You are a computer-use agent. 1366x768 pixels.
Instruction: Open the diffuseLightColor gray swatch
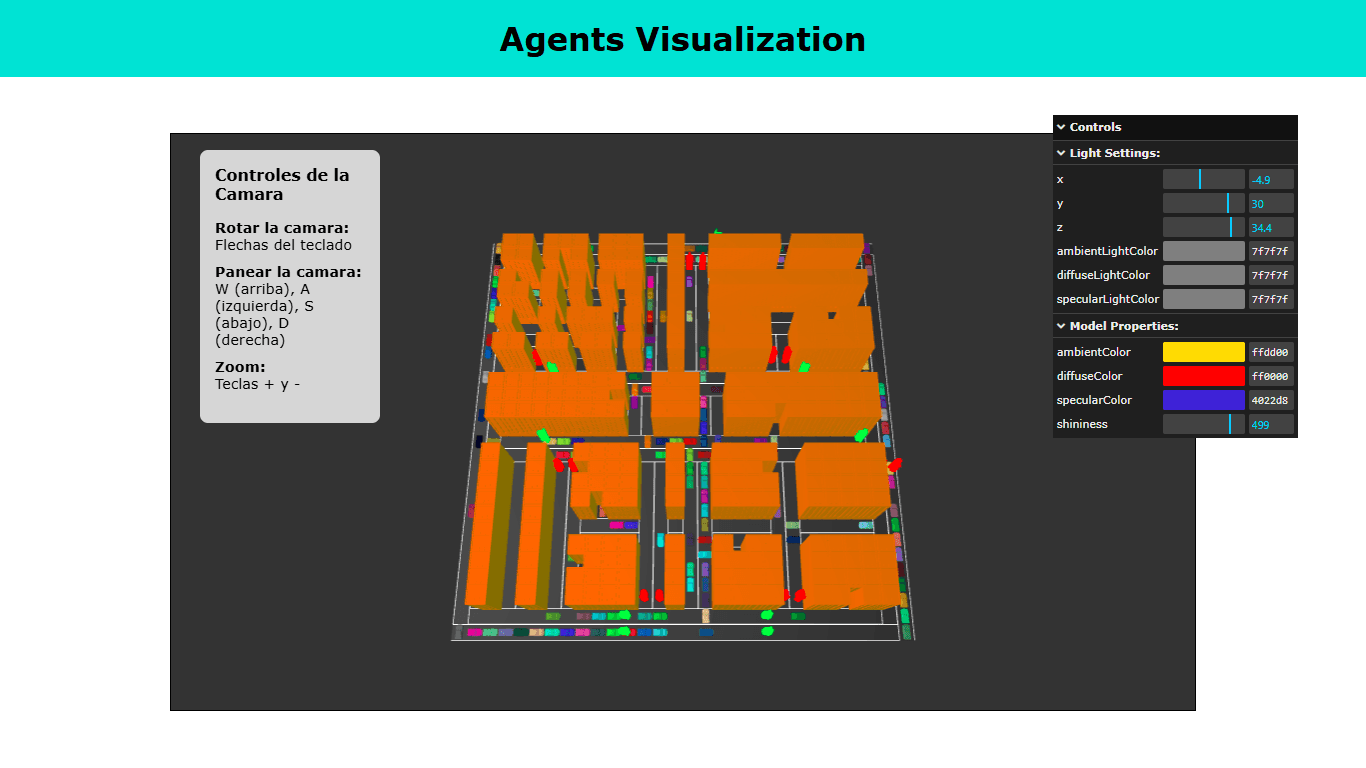[x=1203, y=275]
